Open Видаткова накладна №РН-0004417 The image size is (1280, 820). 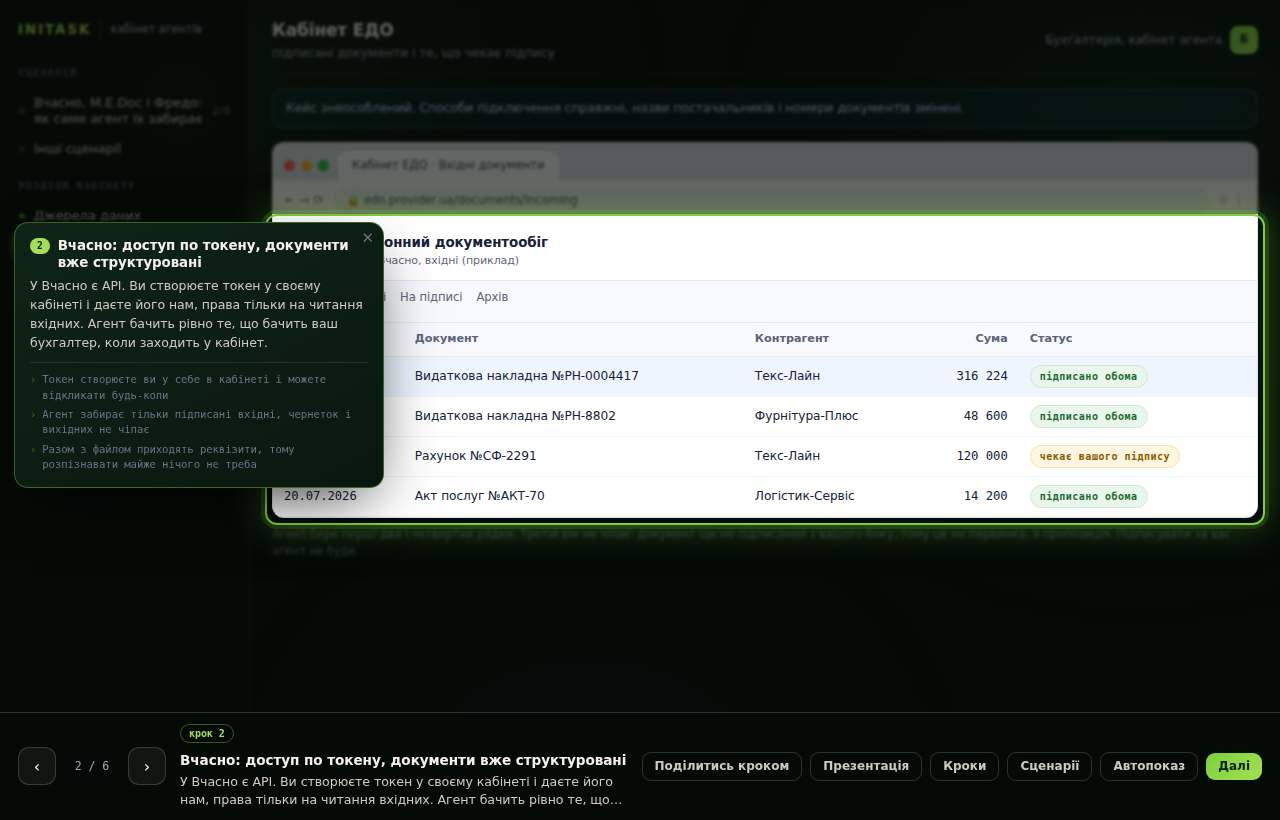click(527, 376)
